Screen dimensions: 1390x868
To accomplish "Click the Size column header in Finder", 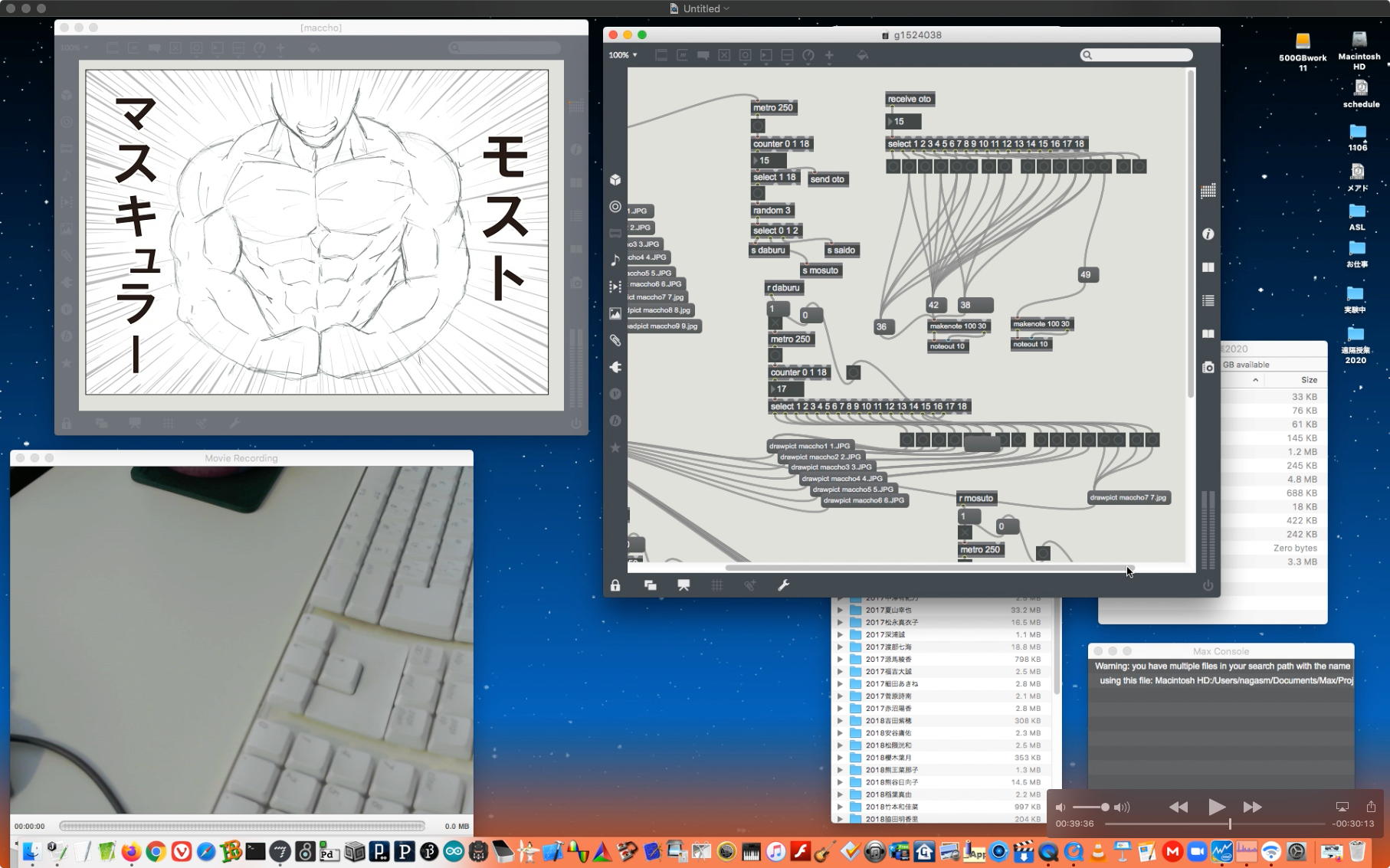I will click(x=1309, y=380).
